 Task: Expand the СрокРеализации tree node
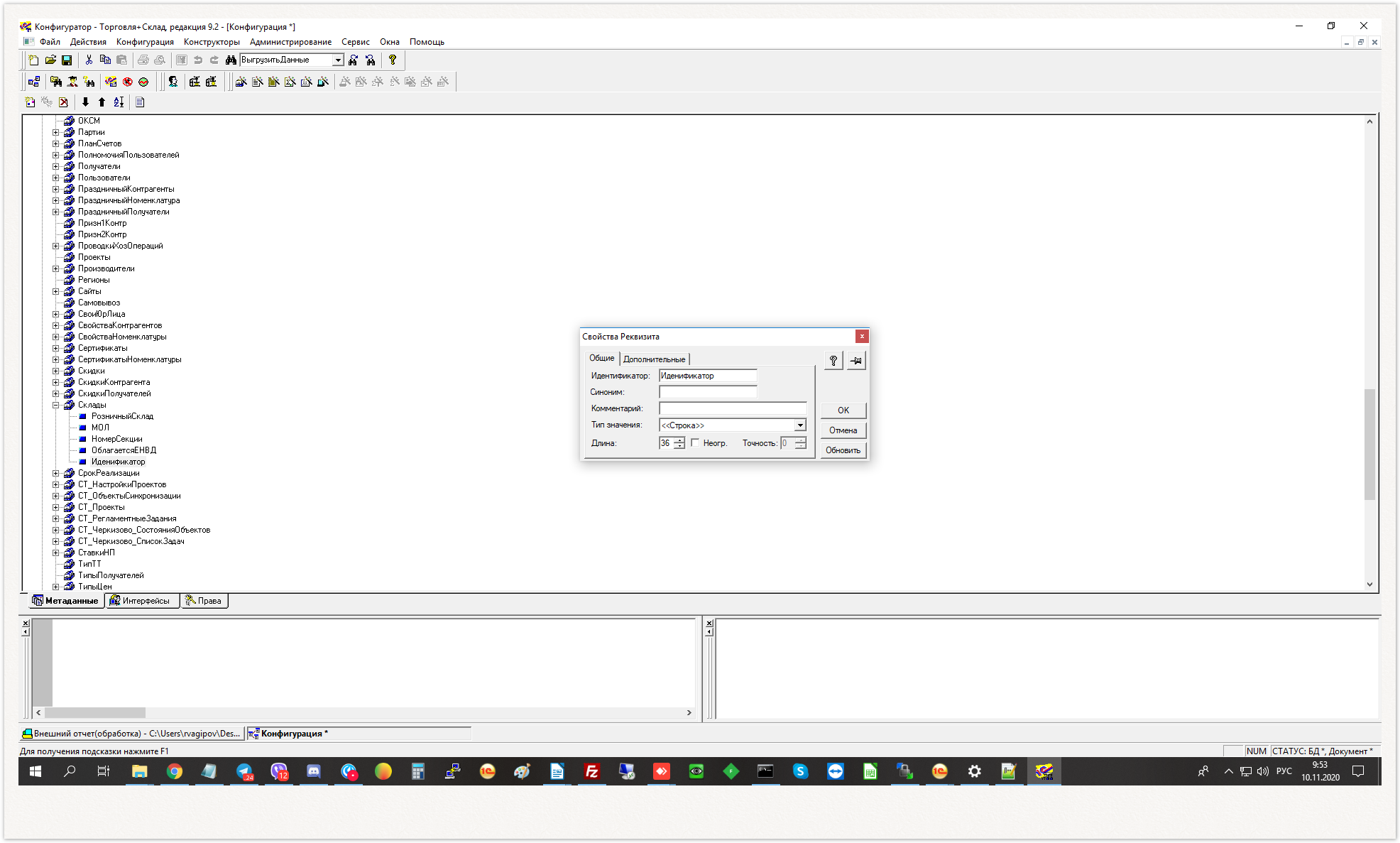[x=56, y=473]
